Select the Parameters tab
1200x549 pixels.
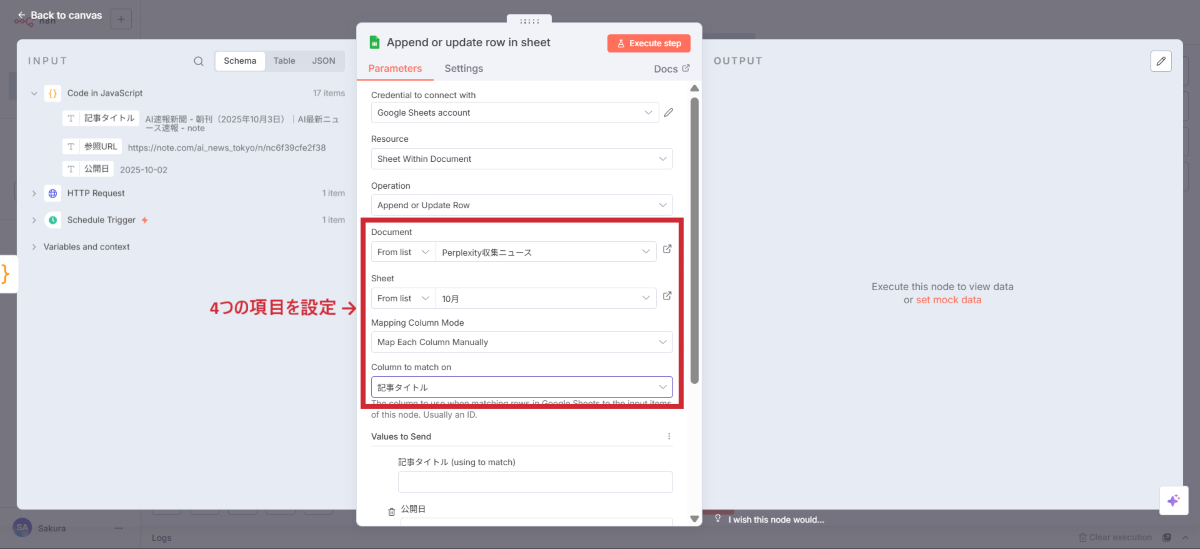(x=395, y=68)
